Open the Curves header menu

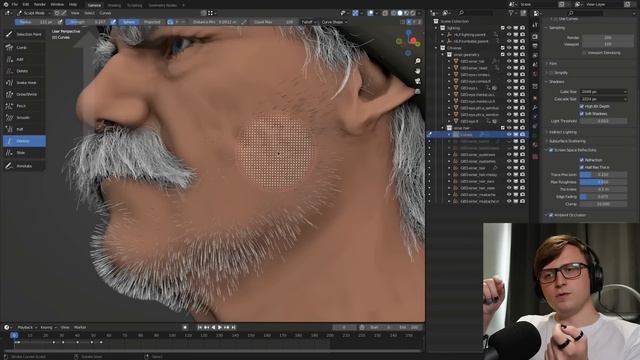[x=105, y=13]
